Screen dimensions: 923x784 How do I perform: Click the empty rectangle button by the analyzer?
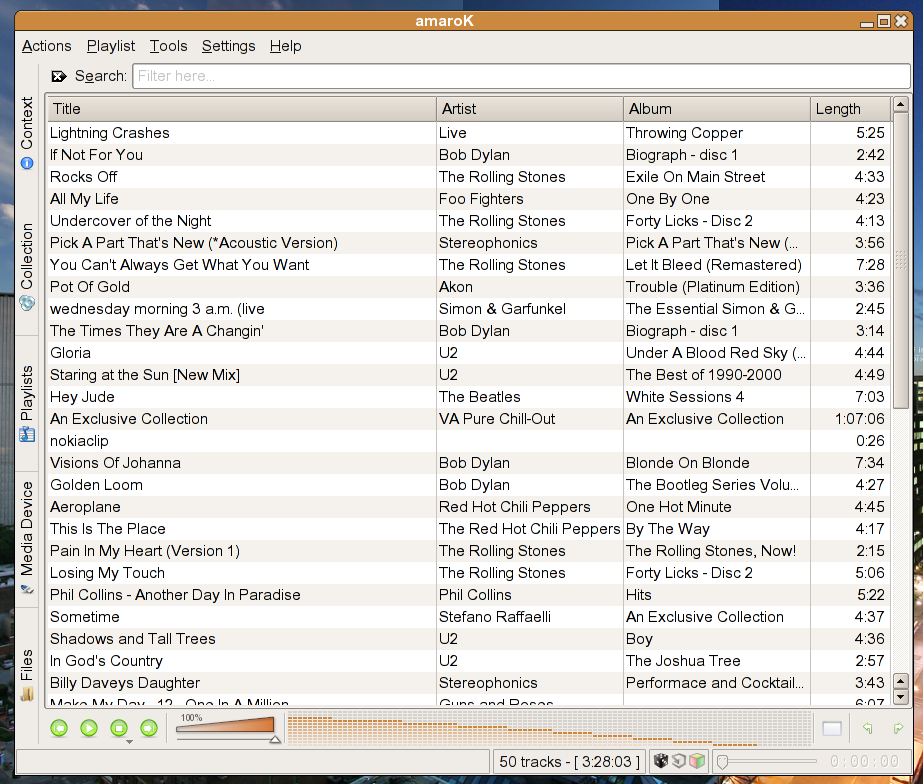(x=832, y=729)
